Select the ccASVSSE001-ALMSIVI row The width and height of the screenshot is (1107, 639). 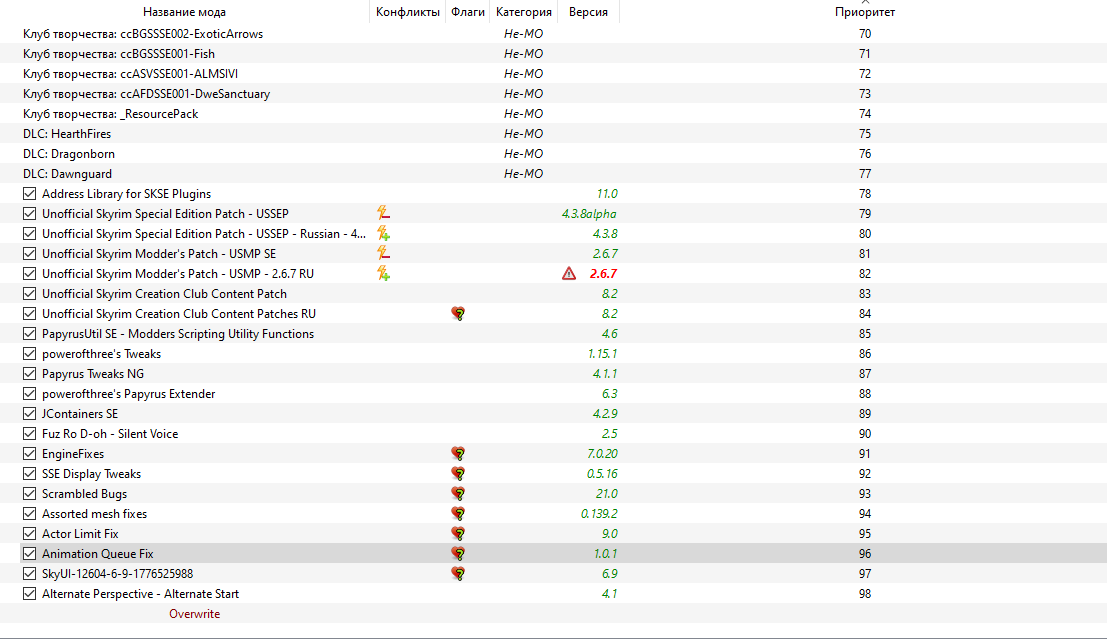[554, 73]
